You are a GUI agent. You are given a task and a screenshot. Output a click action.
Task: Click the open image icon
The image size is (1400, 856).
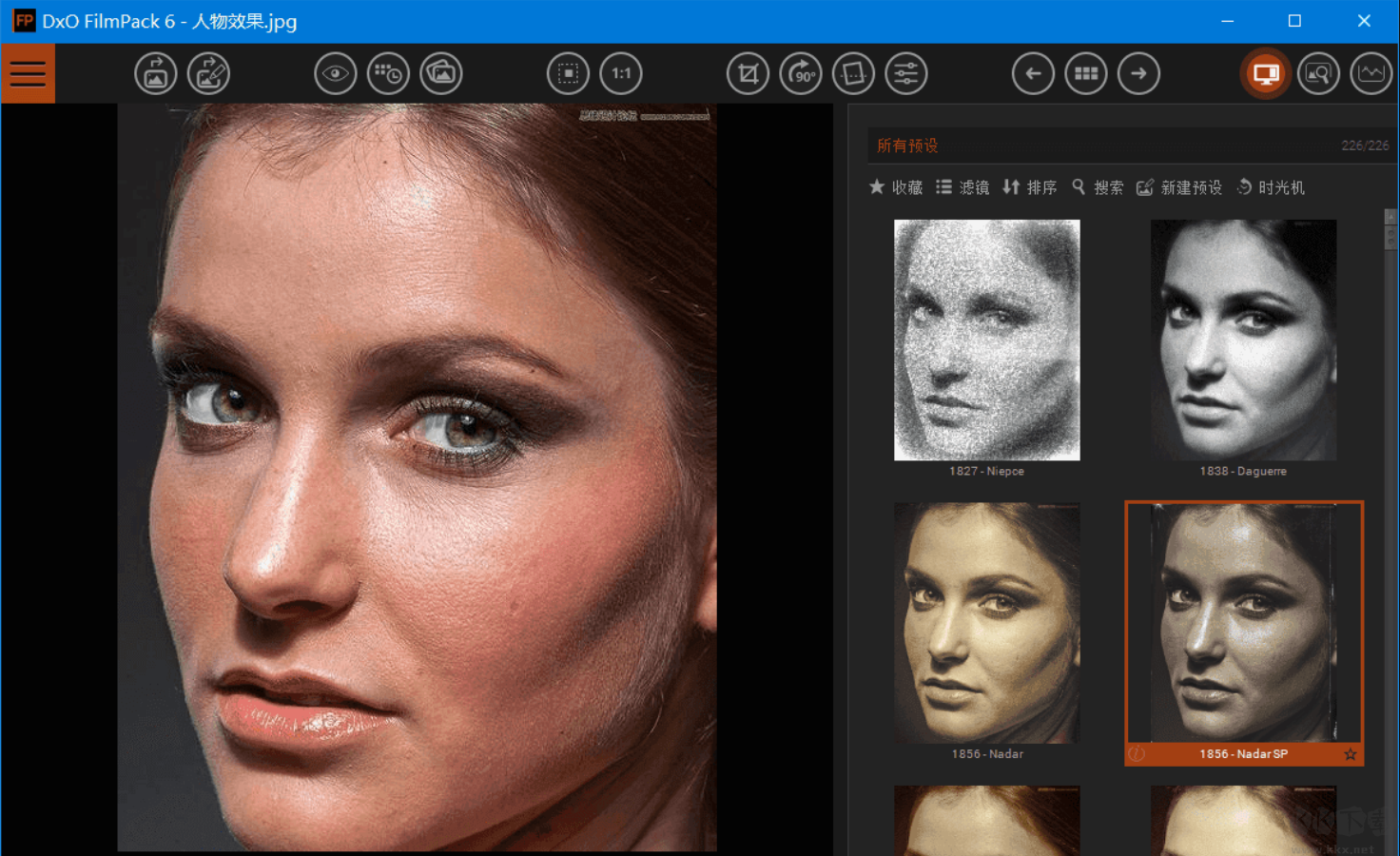point(155,73)
